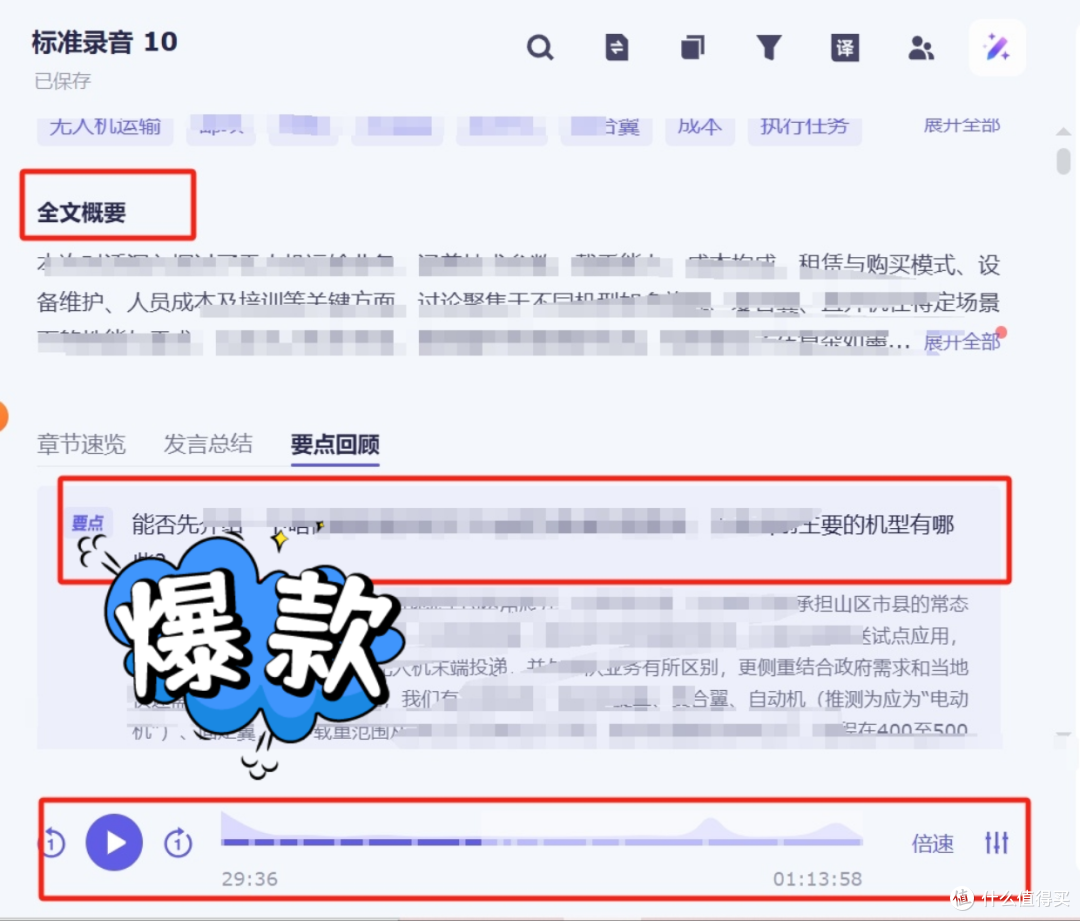Click the 全文概要 heading

click(81, 212)
